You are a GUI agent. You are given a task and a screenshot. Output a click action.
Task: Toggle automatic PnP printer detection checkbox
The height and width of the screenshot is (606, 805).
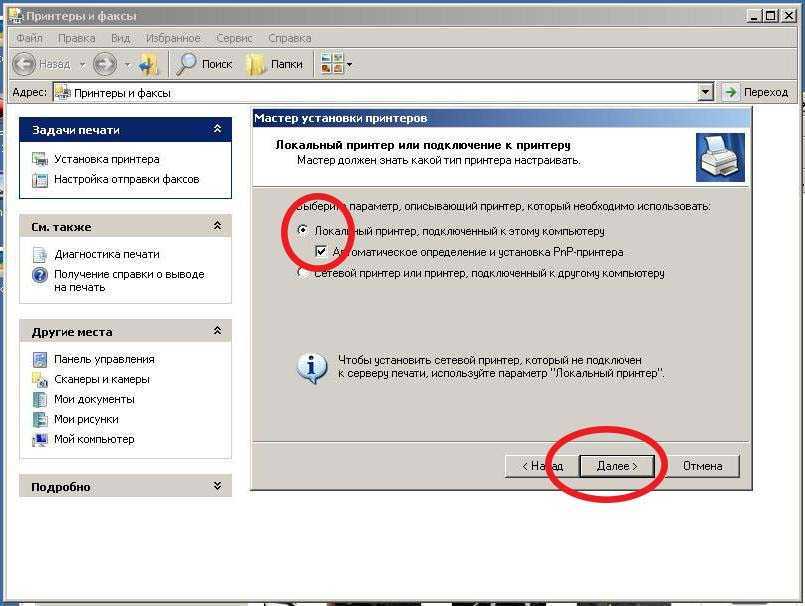tap(321, 252)
